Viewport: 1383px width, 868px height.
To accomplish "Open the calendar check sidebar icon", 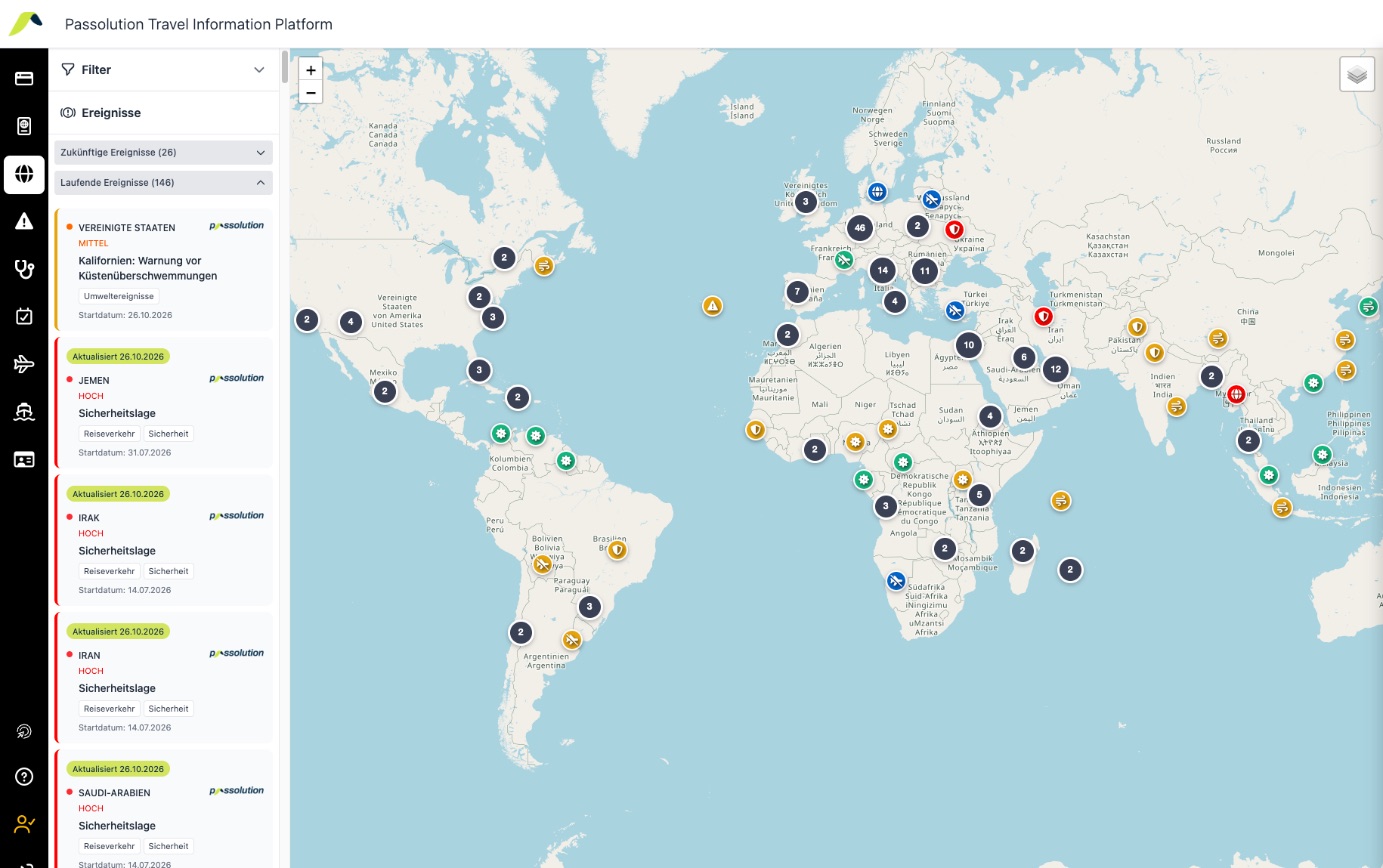I will coord(24,316).
